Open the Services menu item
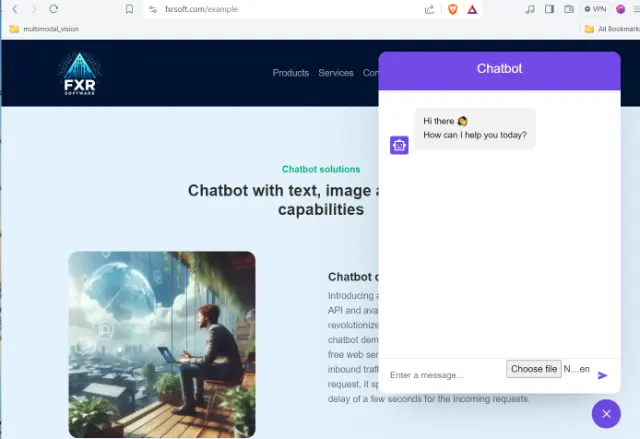Image resolution: width=640 pixels, height=439 pixels. (336, 73)
